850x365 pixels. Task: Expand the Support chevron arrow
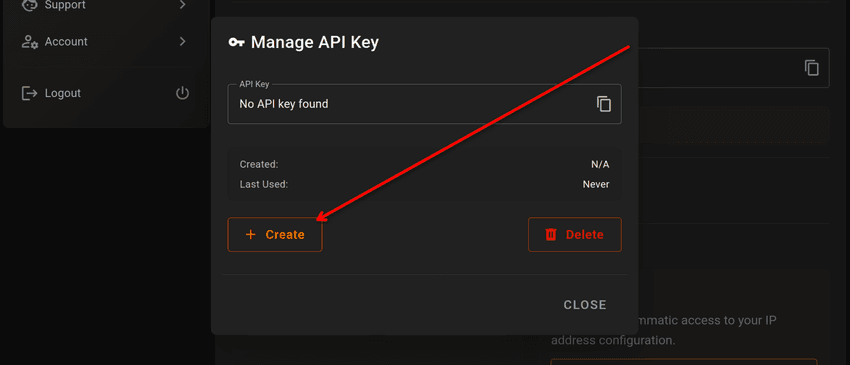coord(183,5)
